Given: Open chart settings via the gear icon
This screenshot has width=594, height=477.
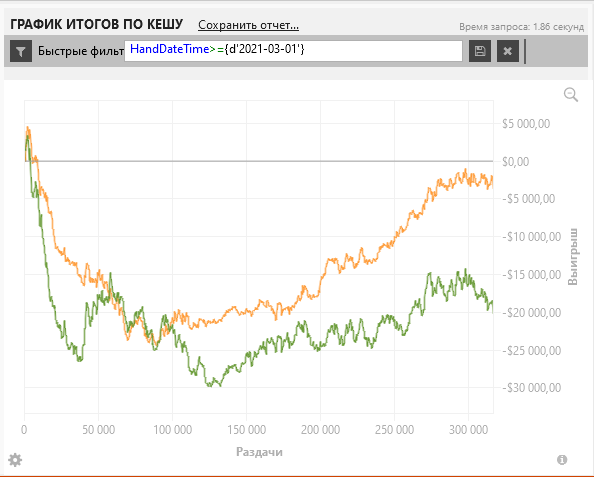Looking at the screenshot, I should [15, 460].
